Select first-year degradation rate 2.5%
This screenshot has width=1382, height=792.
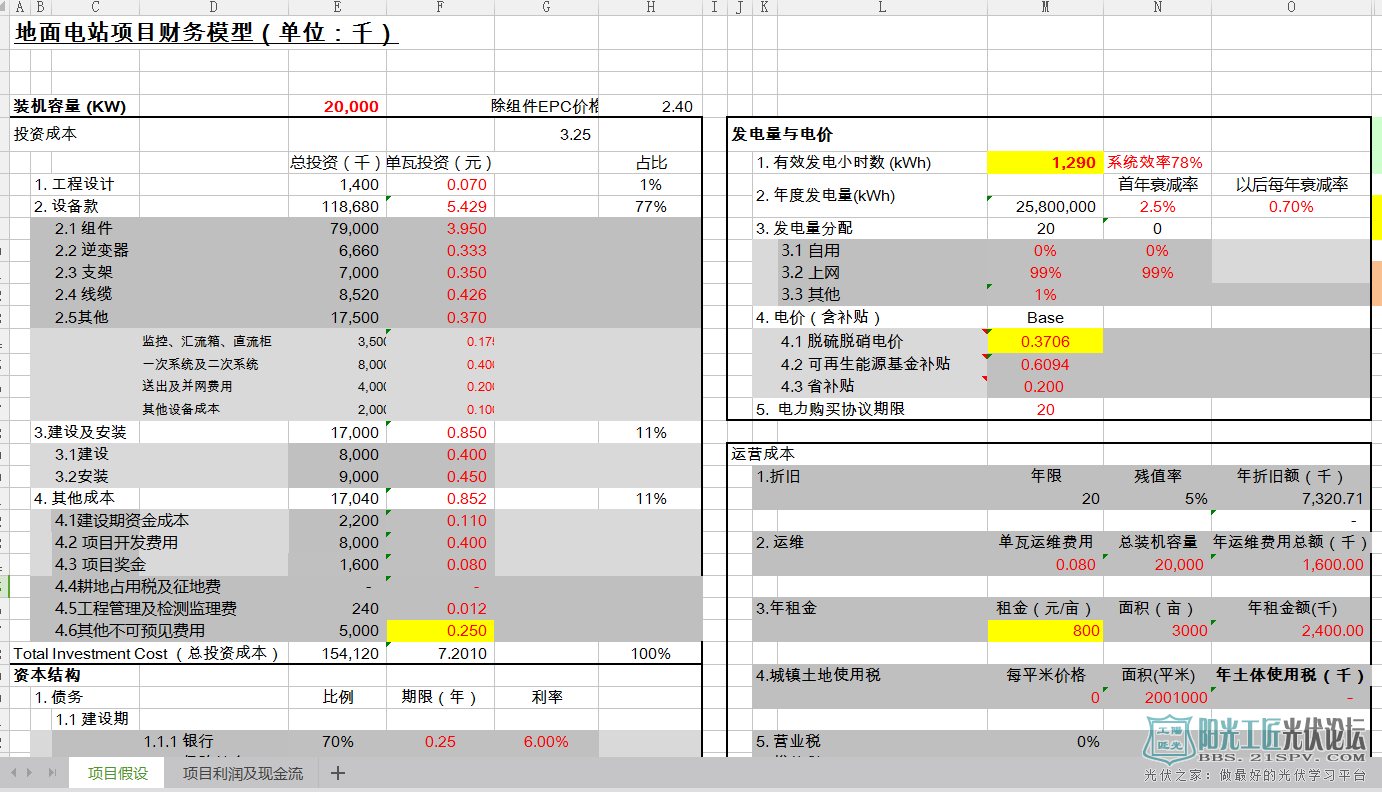point(1157,206)
